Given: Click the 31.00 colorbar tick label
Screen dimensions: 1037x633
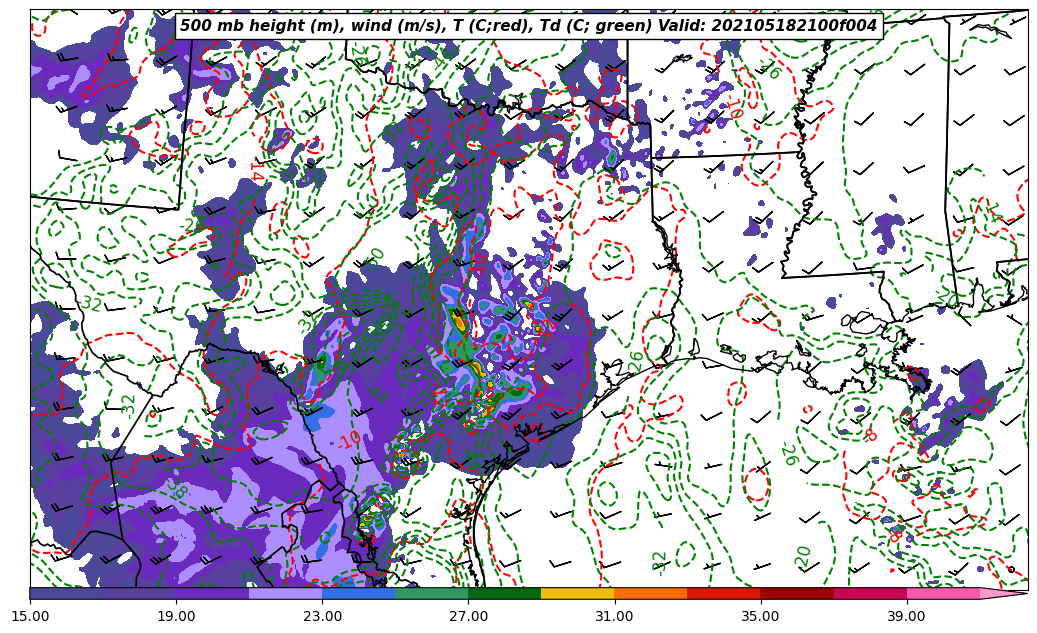Looking at the screenshot, I should (x=614, y=616).
